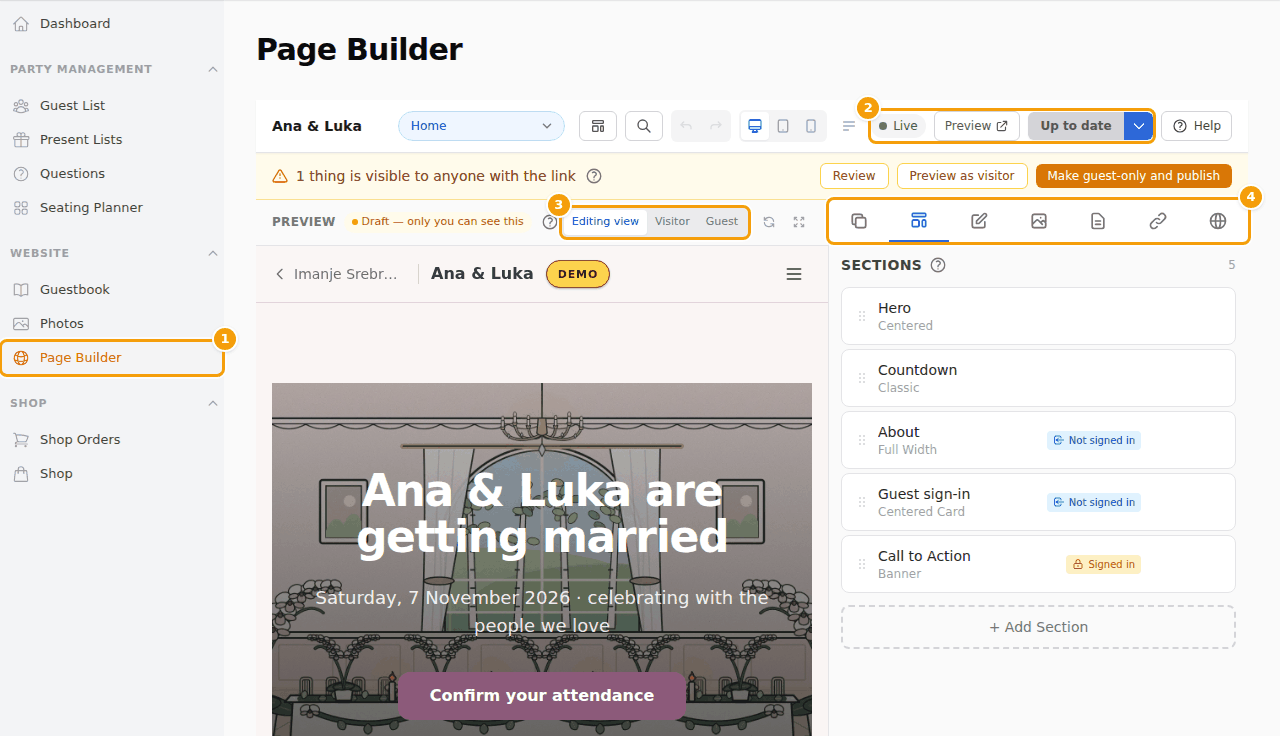Click the Preview button with external link icon
Image resolution: width=1280 pixels, height=736 pixels.
click(977, 126)
